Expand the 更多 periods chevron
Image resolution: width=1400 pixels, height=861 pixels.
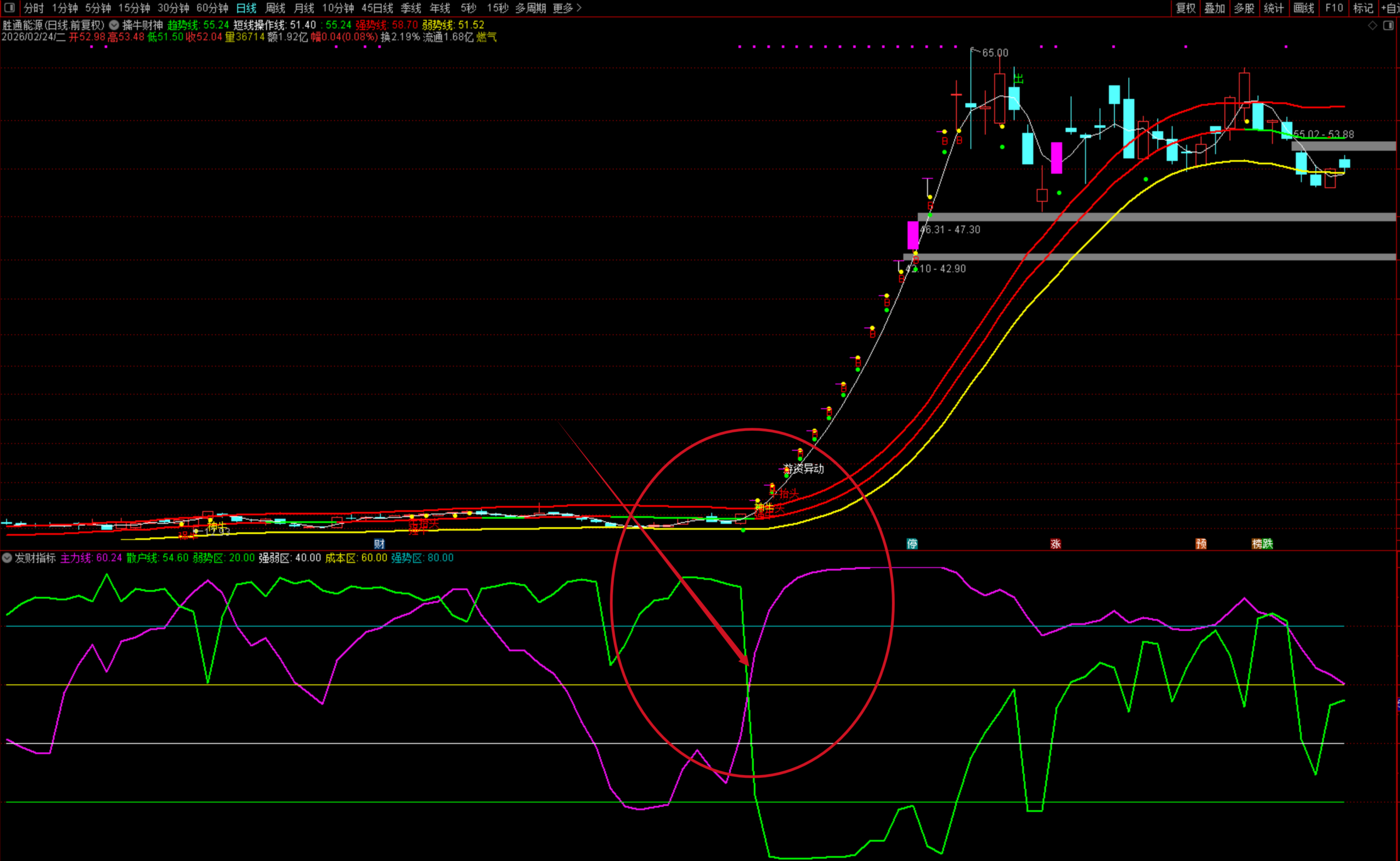click(579, 8)
